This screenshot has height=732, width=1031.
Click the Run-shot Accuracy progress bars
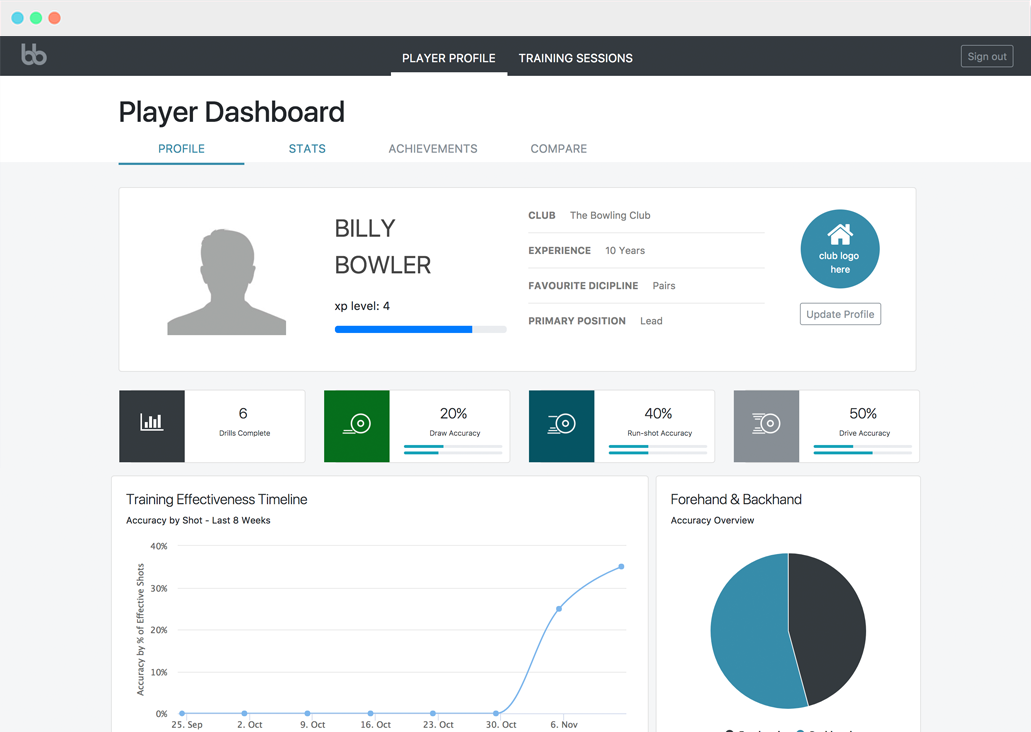658,449
